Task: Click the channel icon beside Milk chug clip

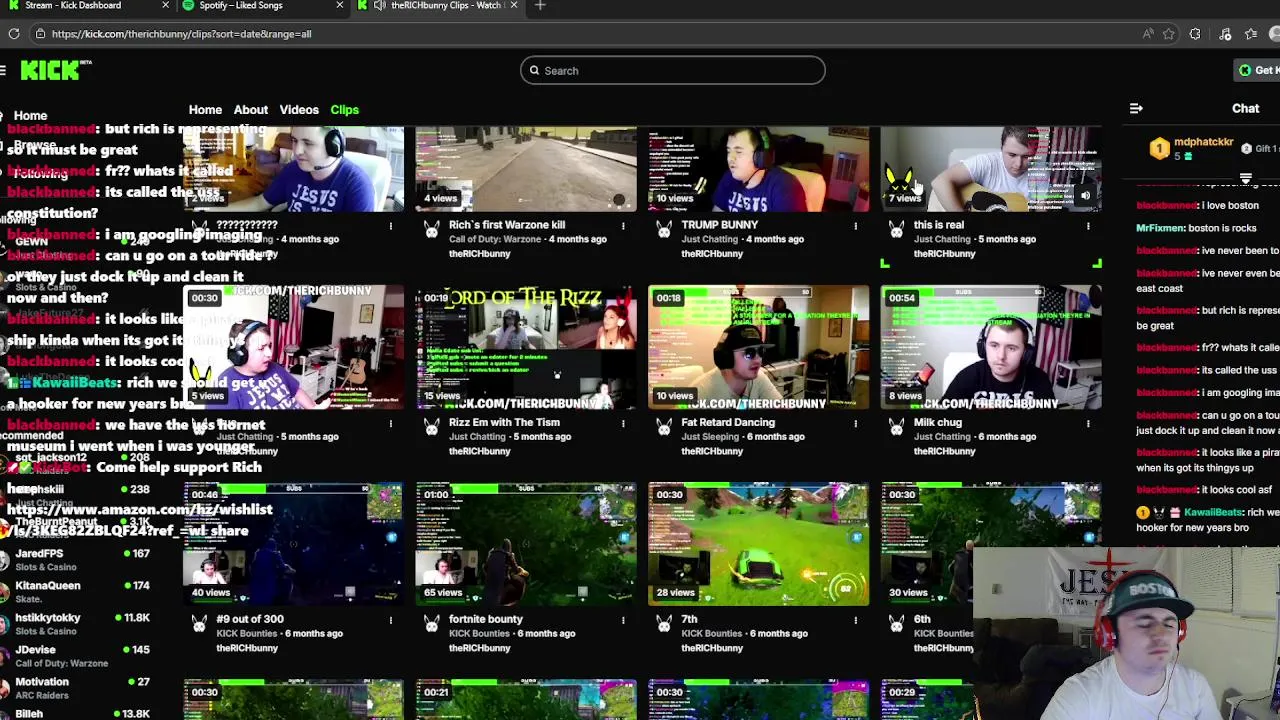Action: [x=896, y=427]
